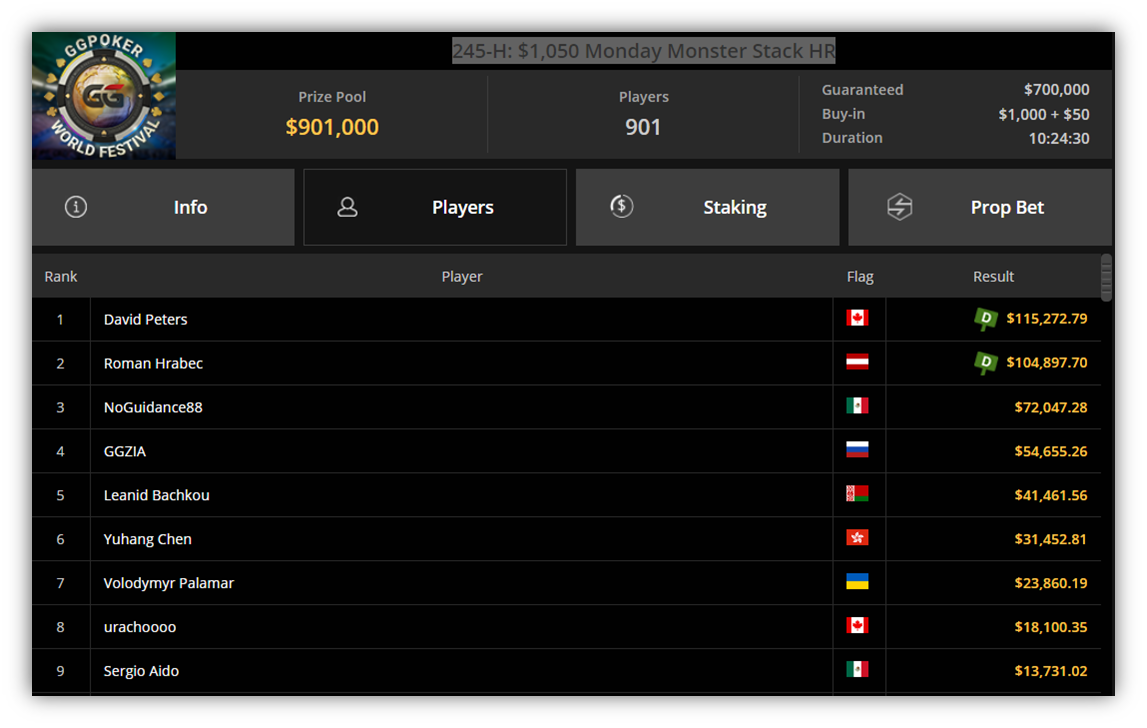Click the green deal badge beside $115,272.79
1147x728 pixels.
(x=986, y=319)
